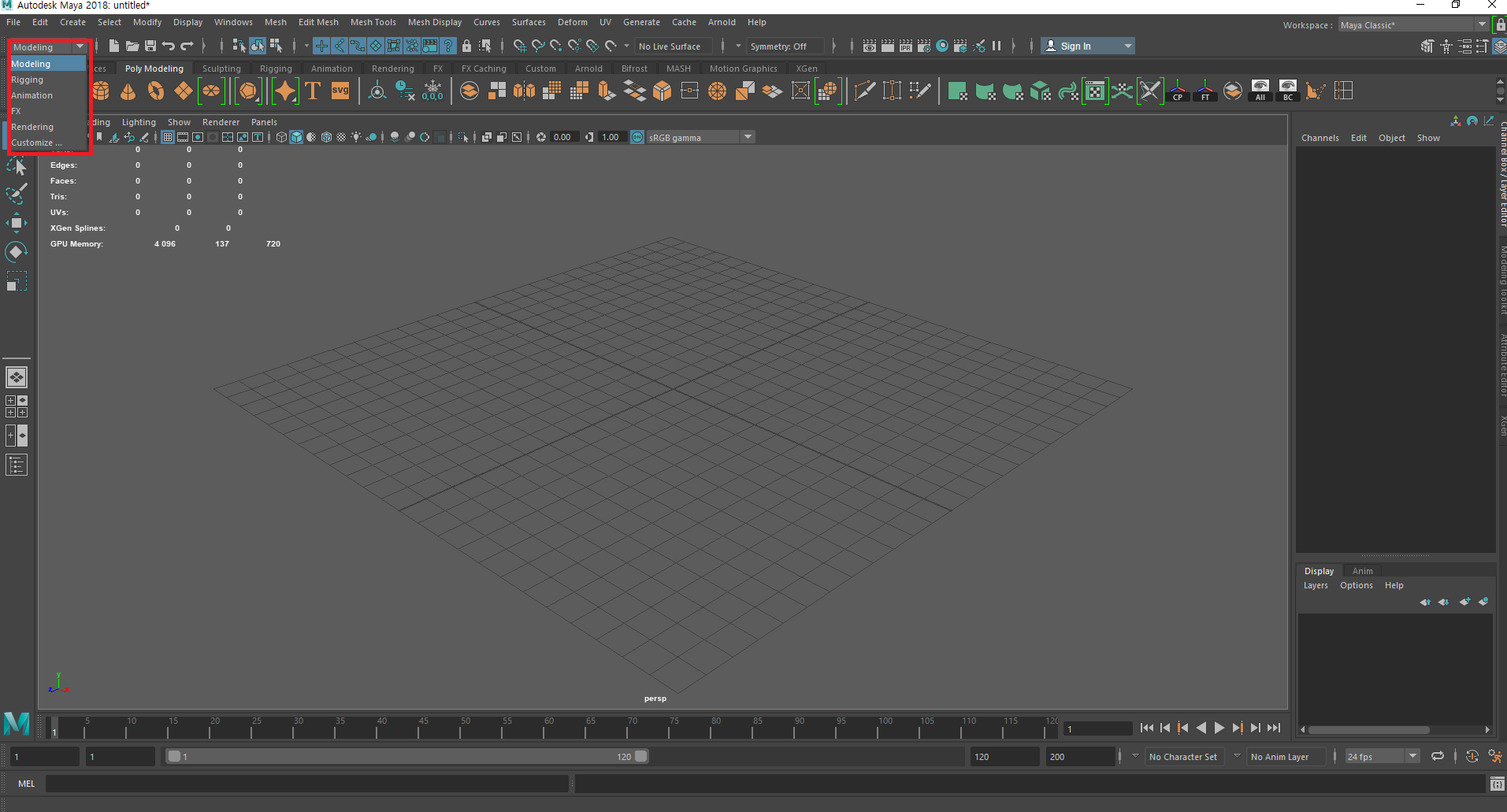Click the Mirror geometry shelf icon

pos(524,91)
